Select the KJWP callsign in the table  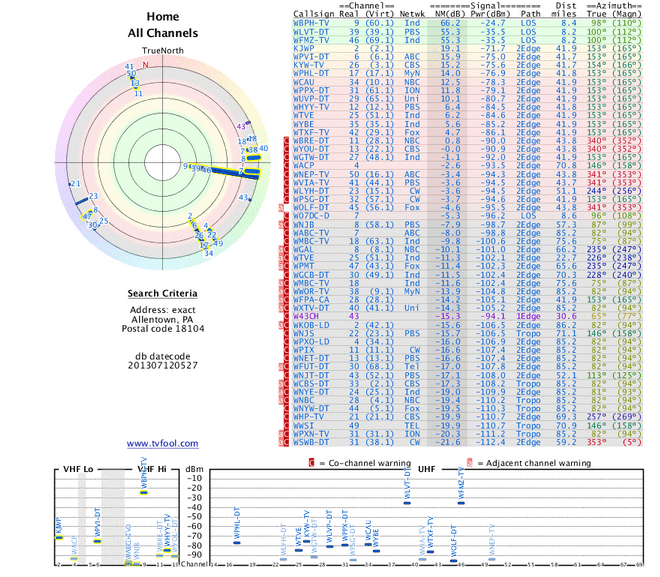[303, 48]
